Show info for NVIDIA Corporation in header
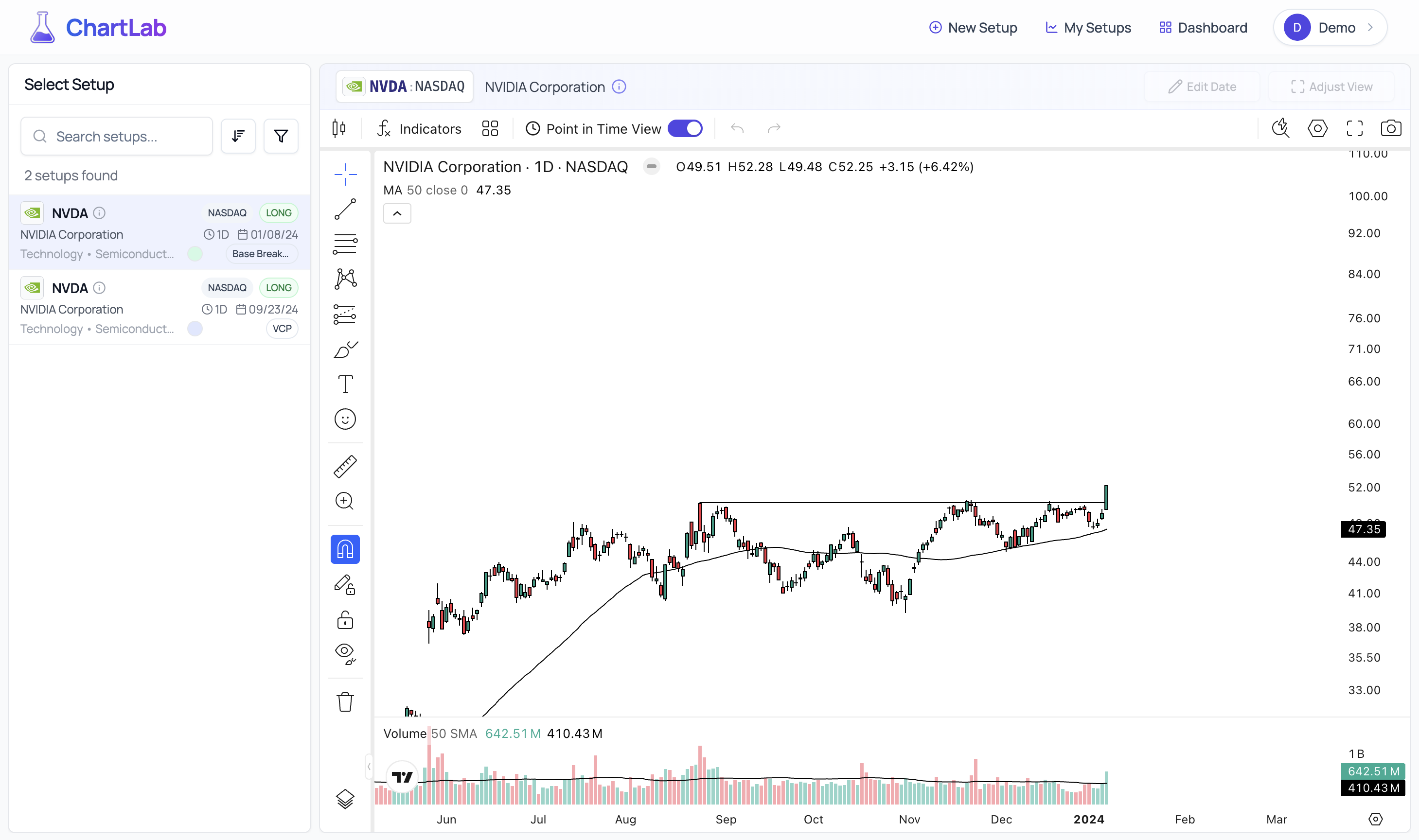 coord(619,87)
